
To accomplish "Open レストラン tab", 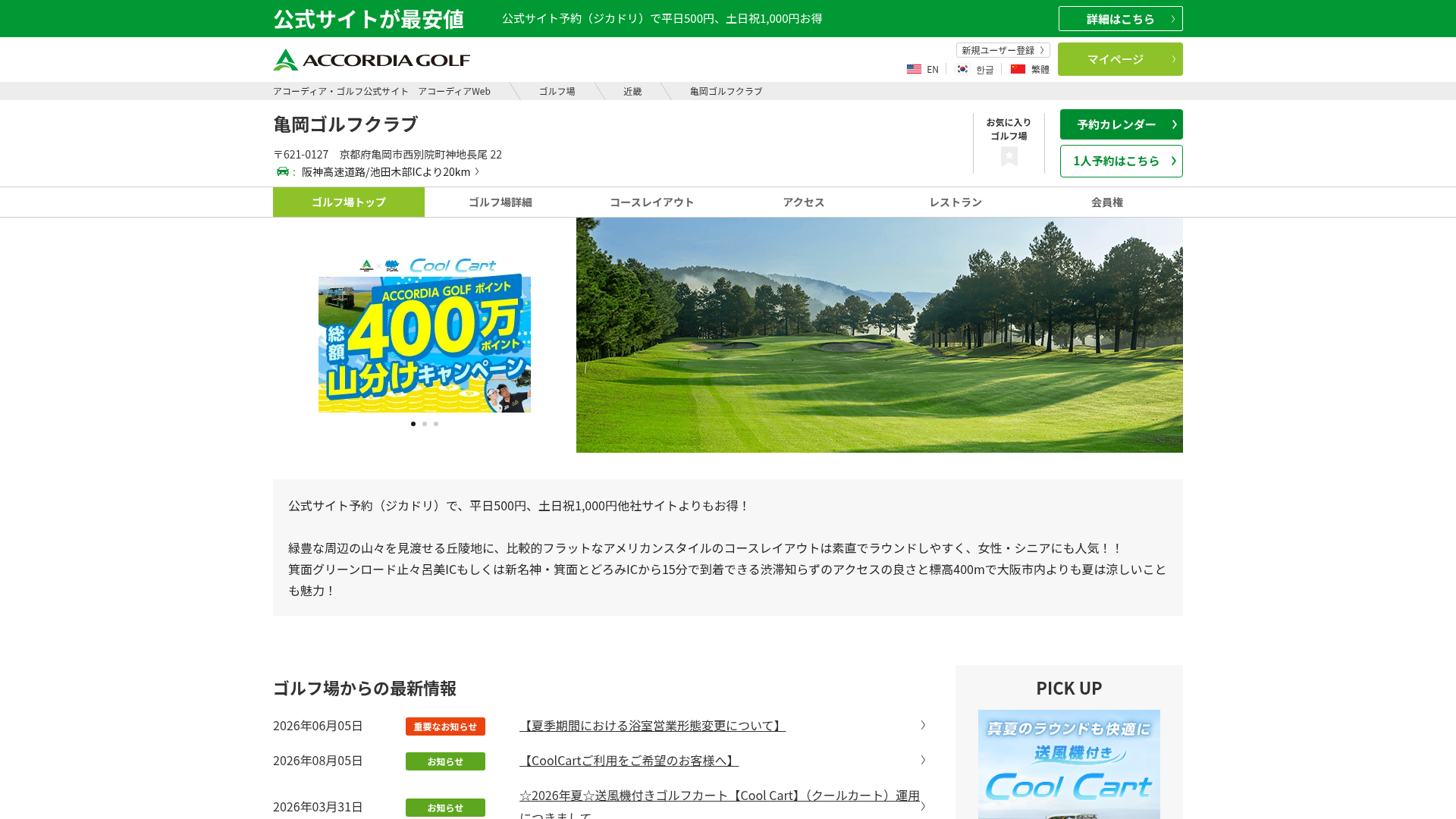I will [x=955, y=202].
